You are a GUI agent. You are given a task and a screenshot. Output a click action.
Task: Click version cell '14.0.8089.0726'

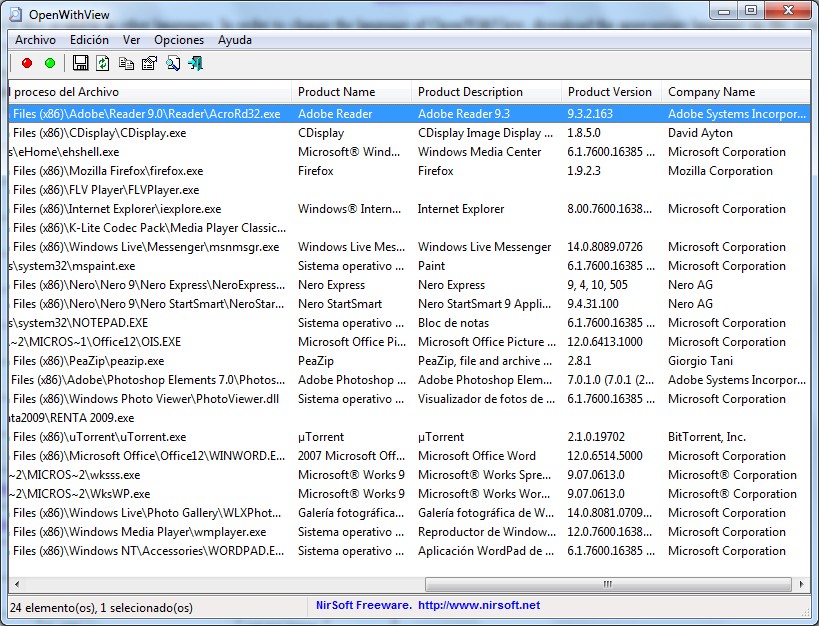click(x=605, y=247)
